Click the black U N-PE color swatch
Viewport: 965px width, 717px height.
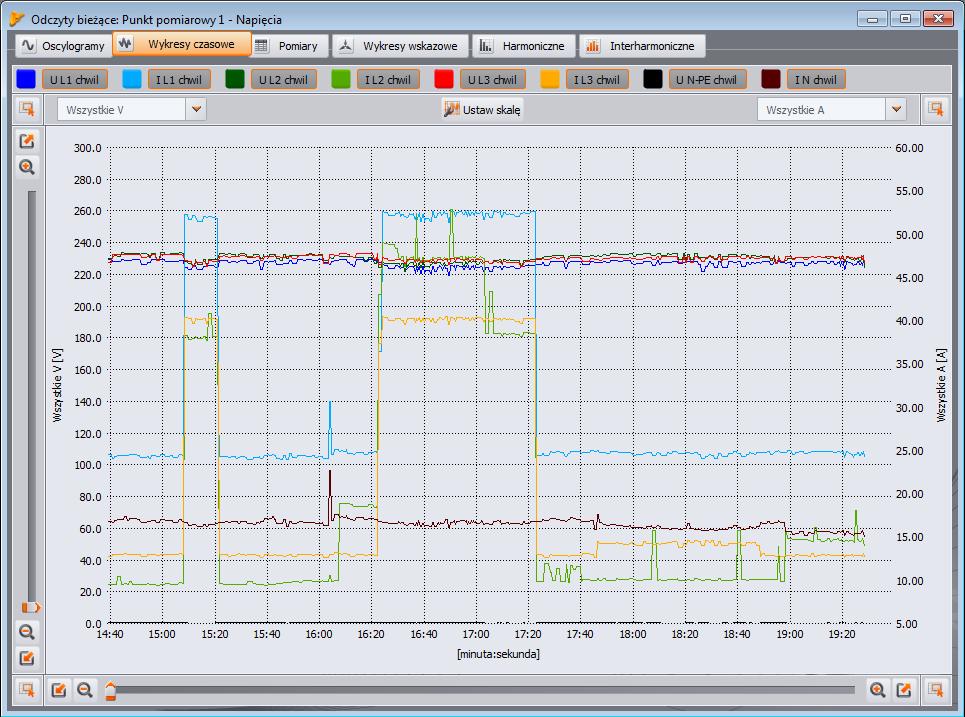[653, 79]
